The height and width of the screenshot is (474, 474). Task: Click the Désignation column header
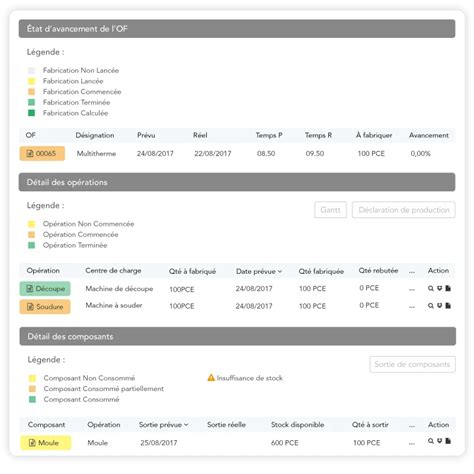tap(95, 135)
